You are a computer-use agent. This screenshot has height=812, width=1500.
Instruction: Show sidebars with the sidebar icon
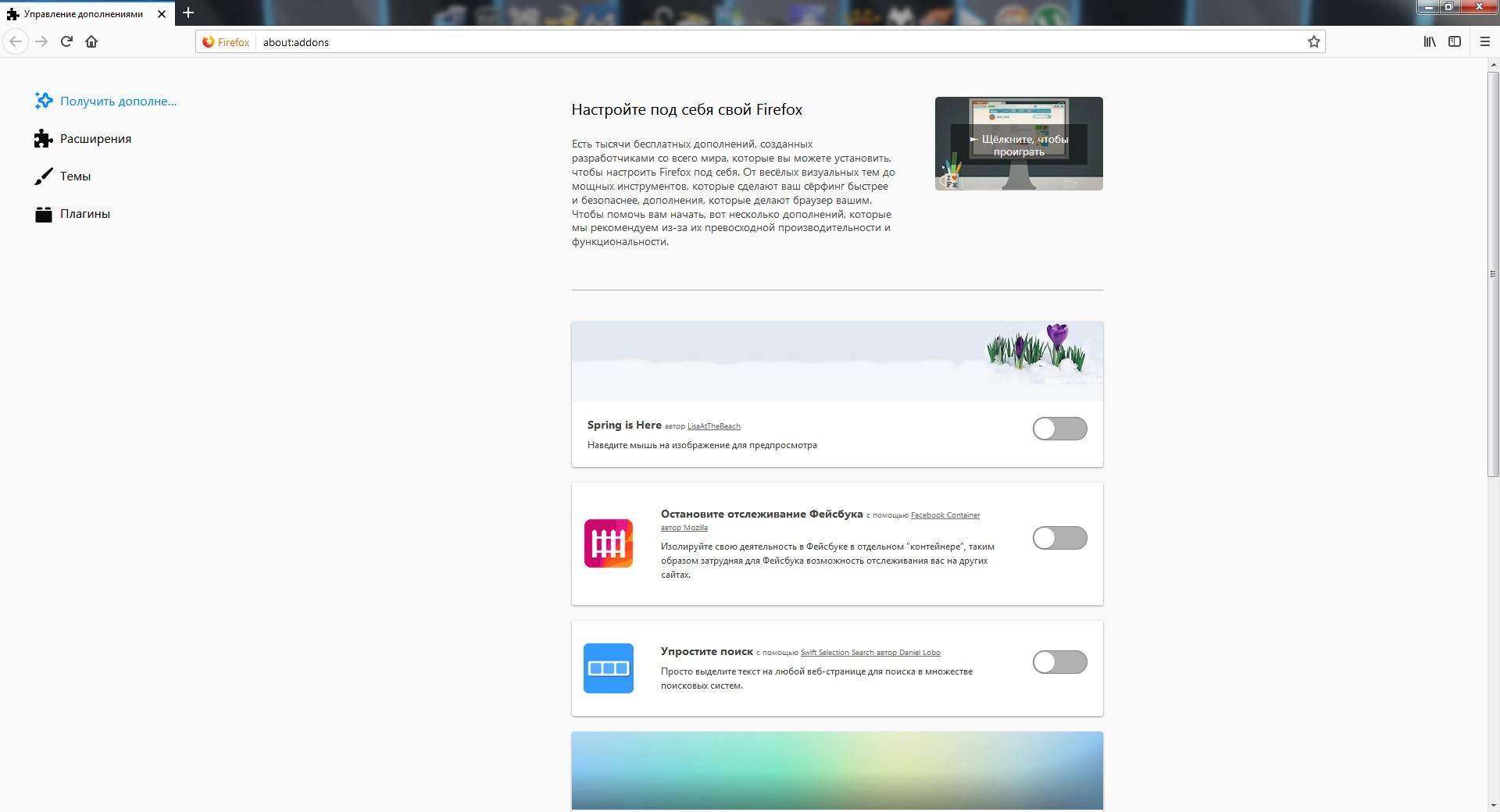(x=1455, y=41)
